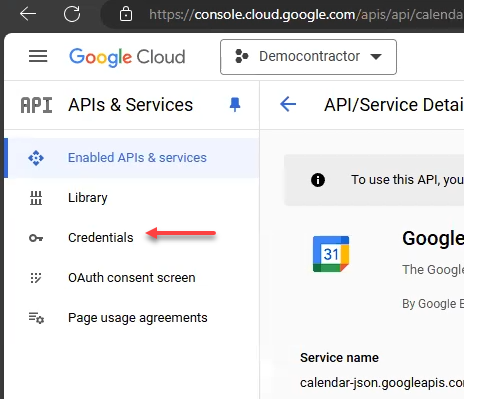
Task: Open the Library menu item
Action: tap(132, 198)
